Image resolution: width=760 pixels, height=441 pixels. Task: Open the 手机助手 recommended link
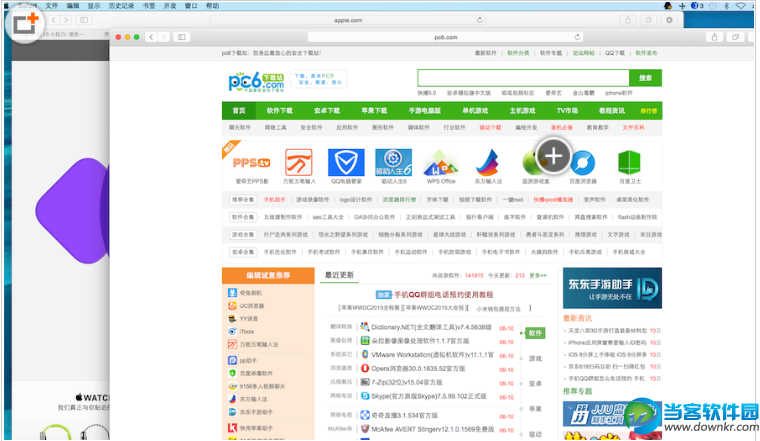(x=274, y=200)
